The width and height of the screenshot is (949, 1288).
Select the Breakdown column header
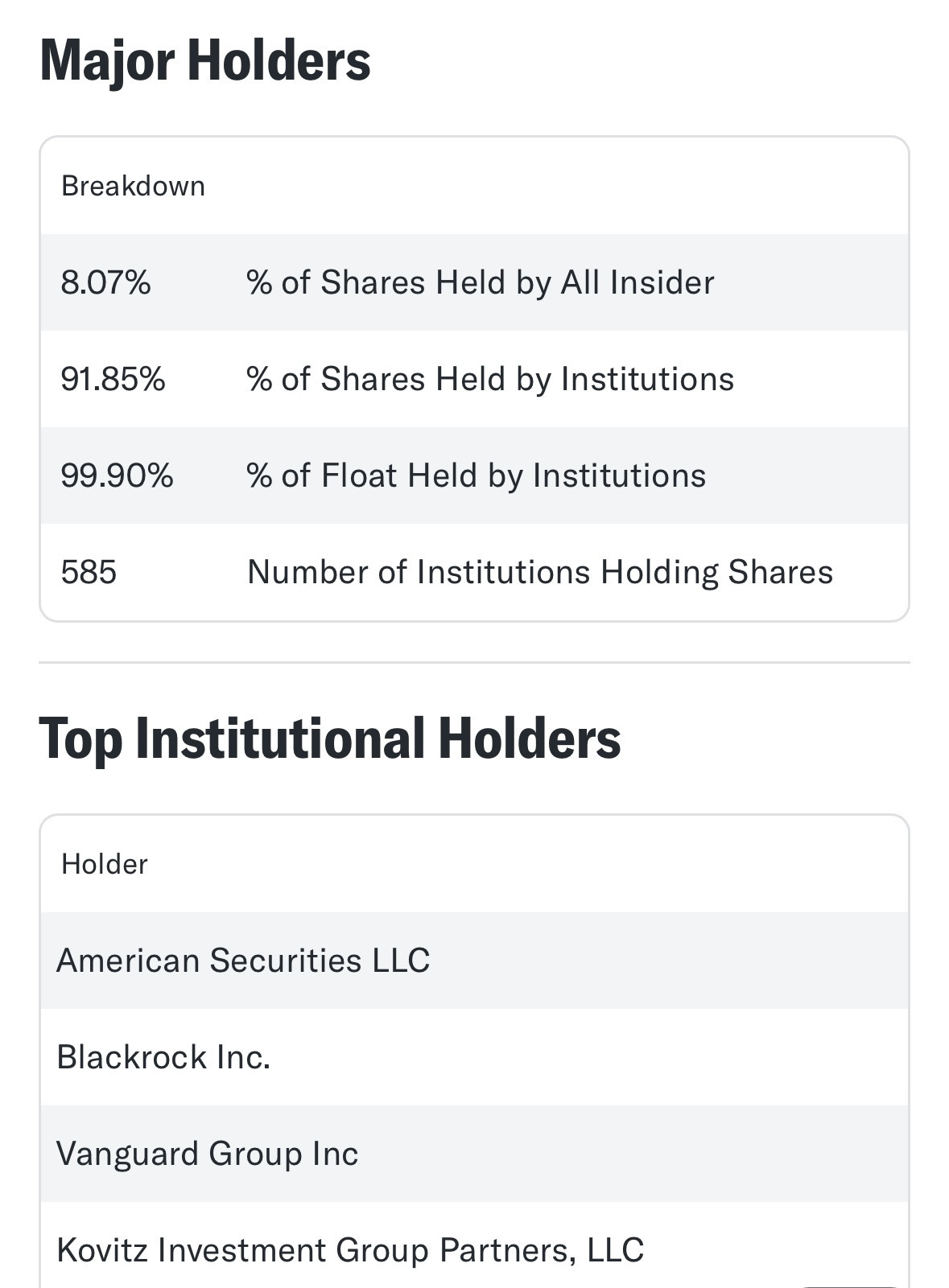click(133, 186)
